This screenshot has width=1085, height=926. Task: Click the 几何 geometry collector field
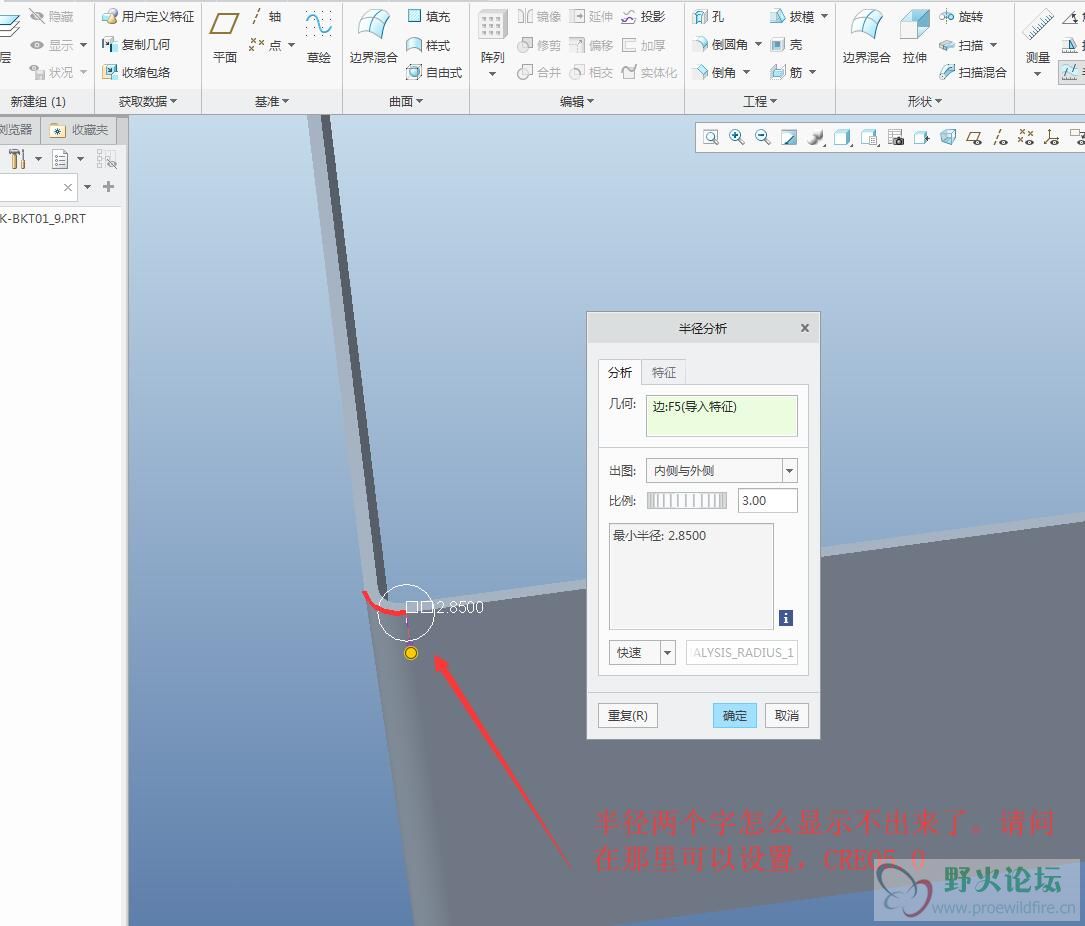click(x=722, y=416)
